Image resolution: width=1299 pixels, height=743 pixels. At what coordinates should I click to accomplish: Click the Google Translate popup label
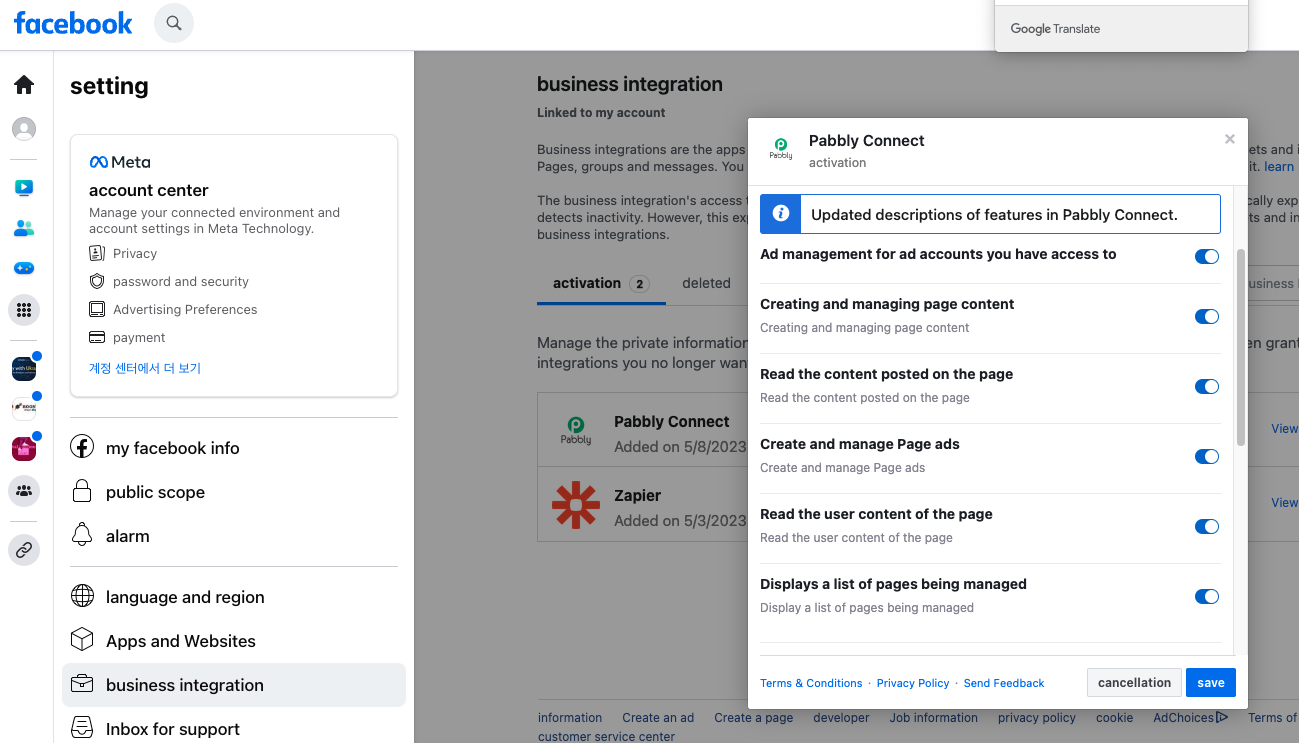tap(1055, 29)
